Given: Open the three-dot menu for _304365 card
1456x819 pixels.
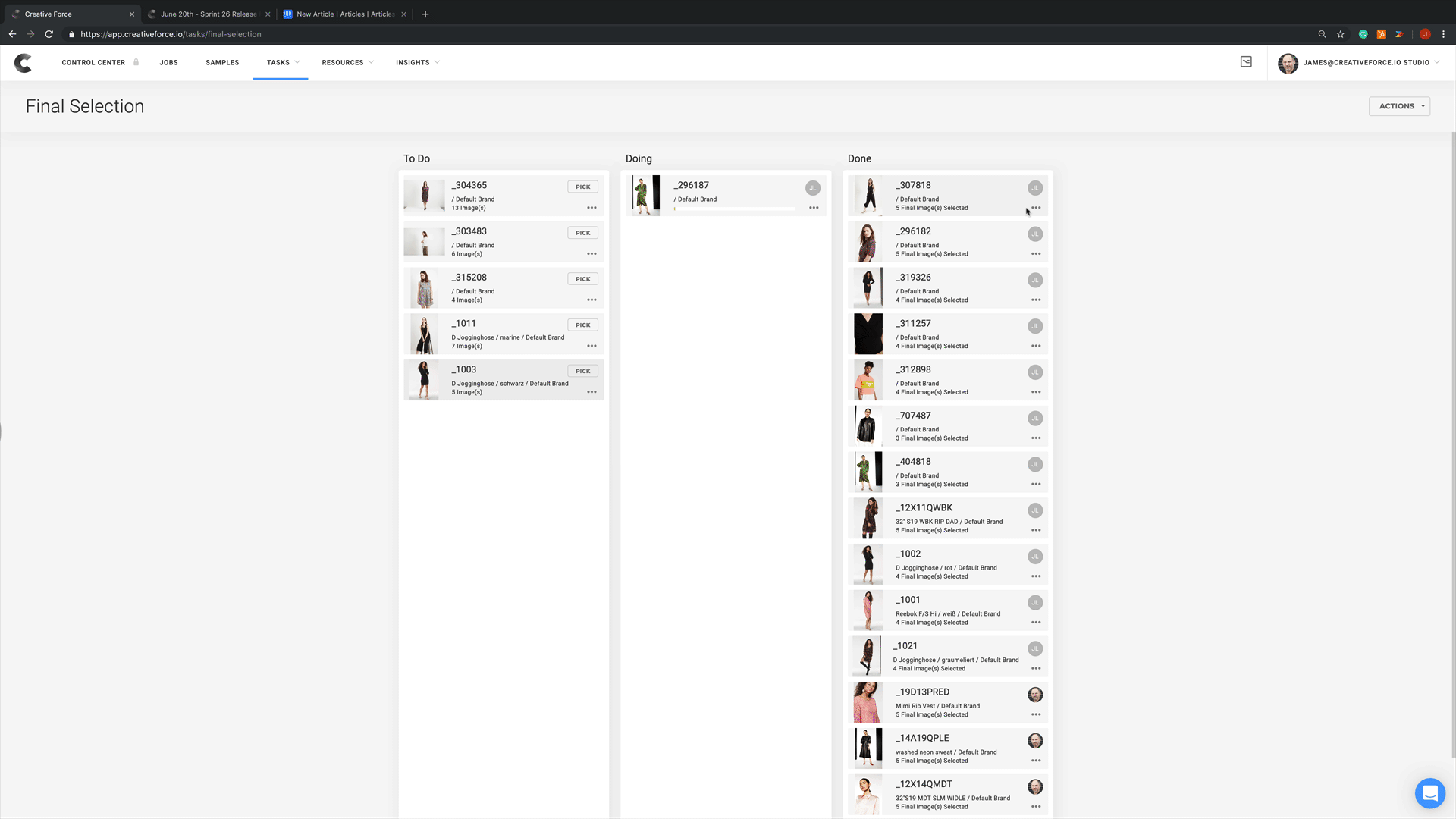Looking at the screenshot, I should (x=591, y=208).
